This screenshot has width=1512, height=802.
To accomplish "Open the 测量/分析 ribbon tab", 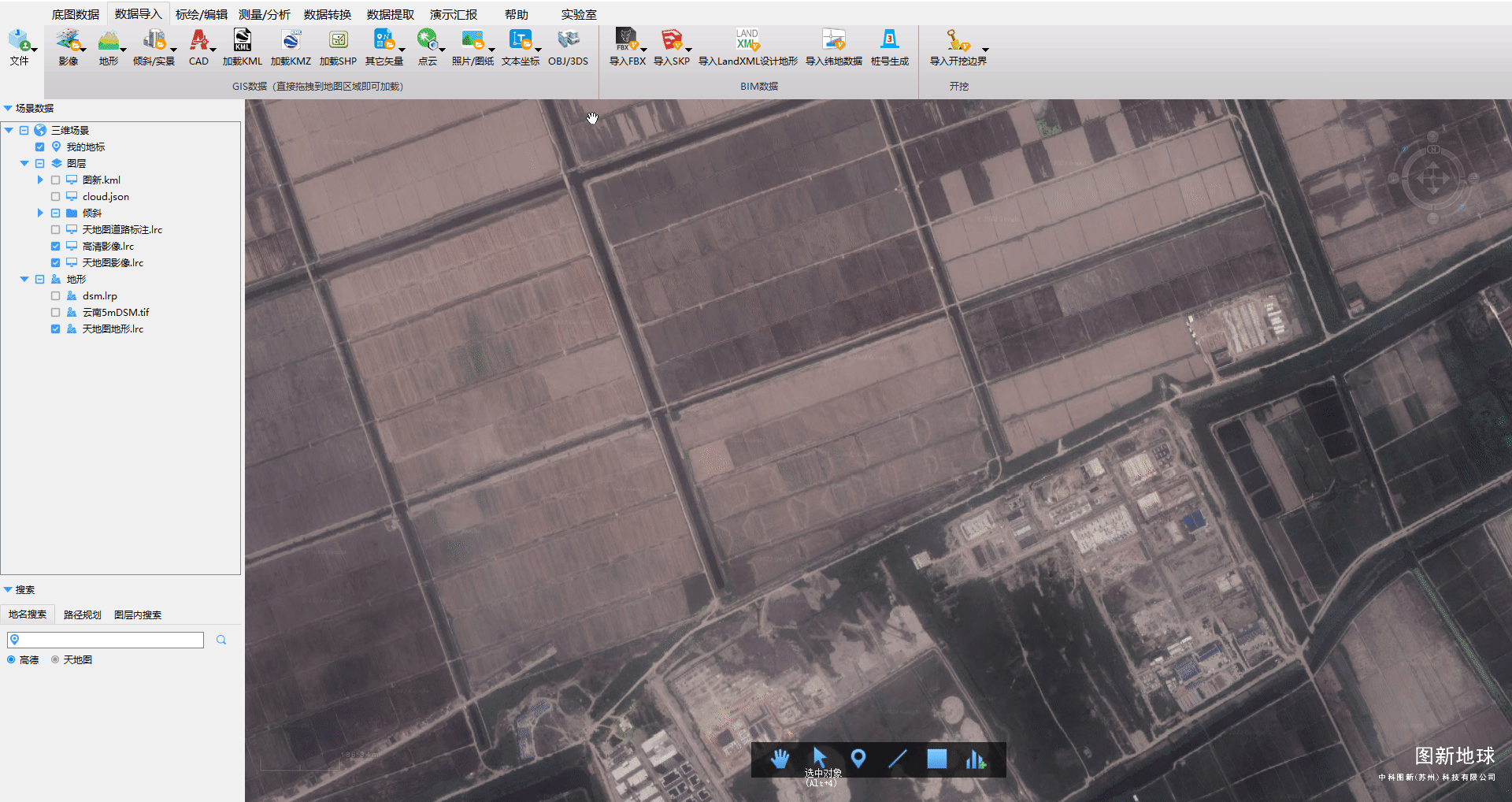I will pyautogui.click(x=264, y=14).
